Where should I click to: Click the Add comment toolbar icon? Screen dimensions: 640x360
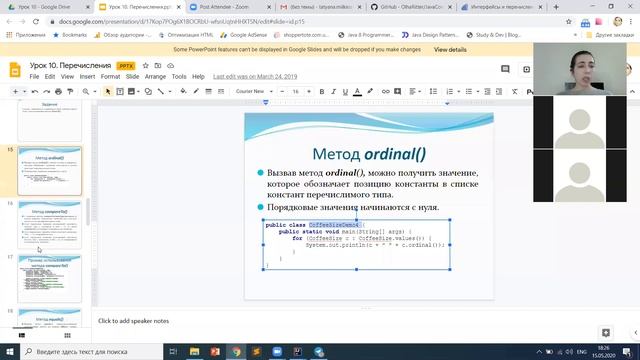(x=398, y=91)
